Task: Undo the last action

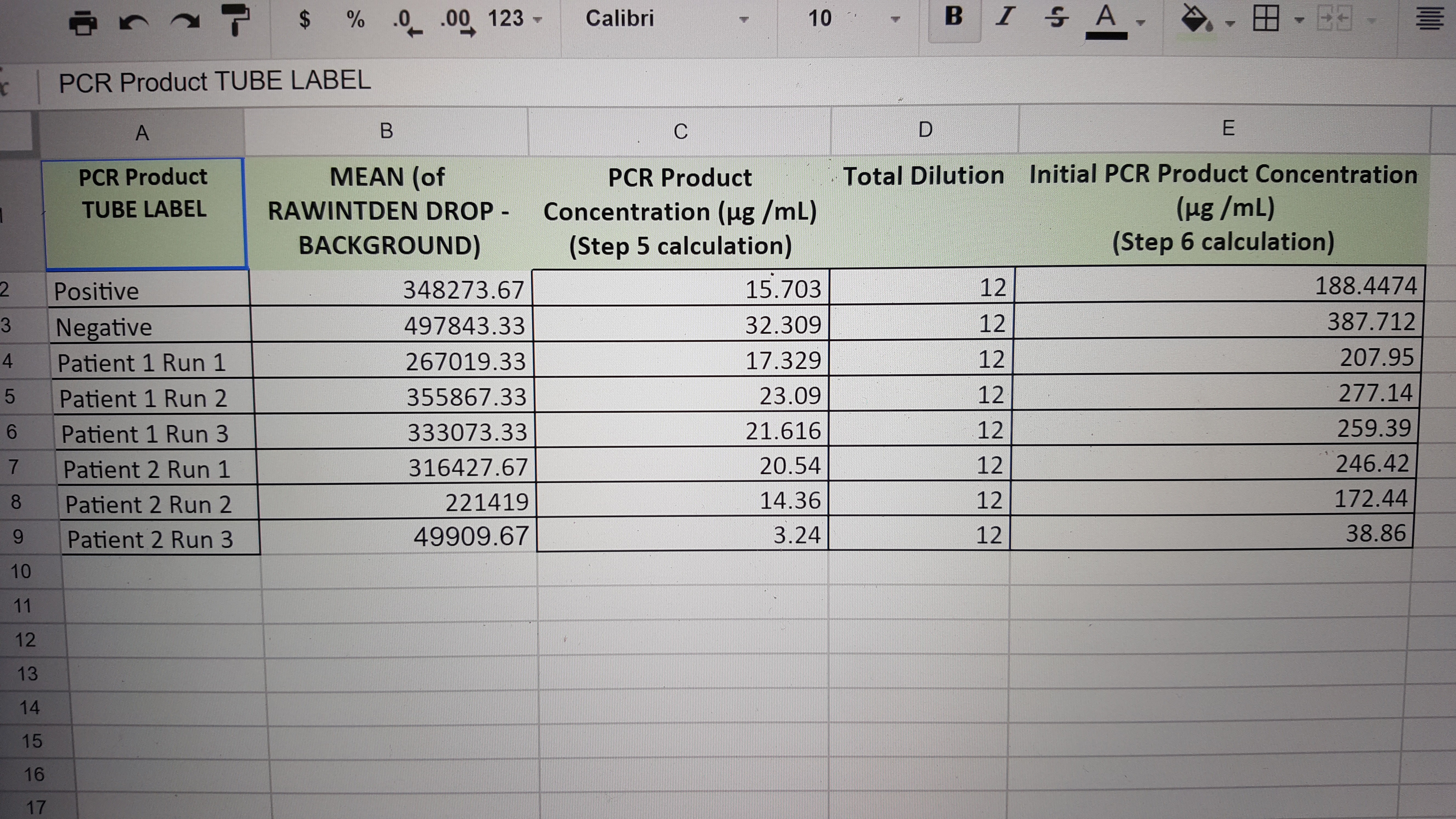Action: [x=134, y=22]
